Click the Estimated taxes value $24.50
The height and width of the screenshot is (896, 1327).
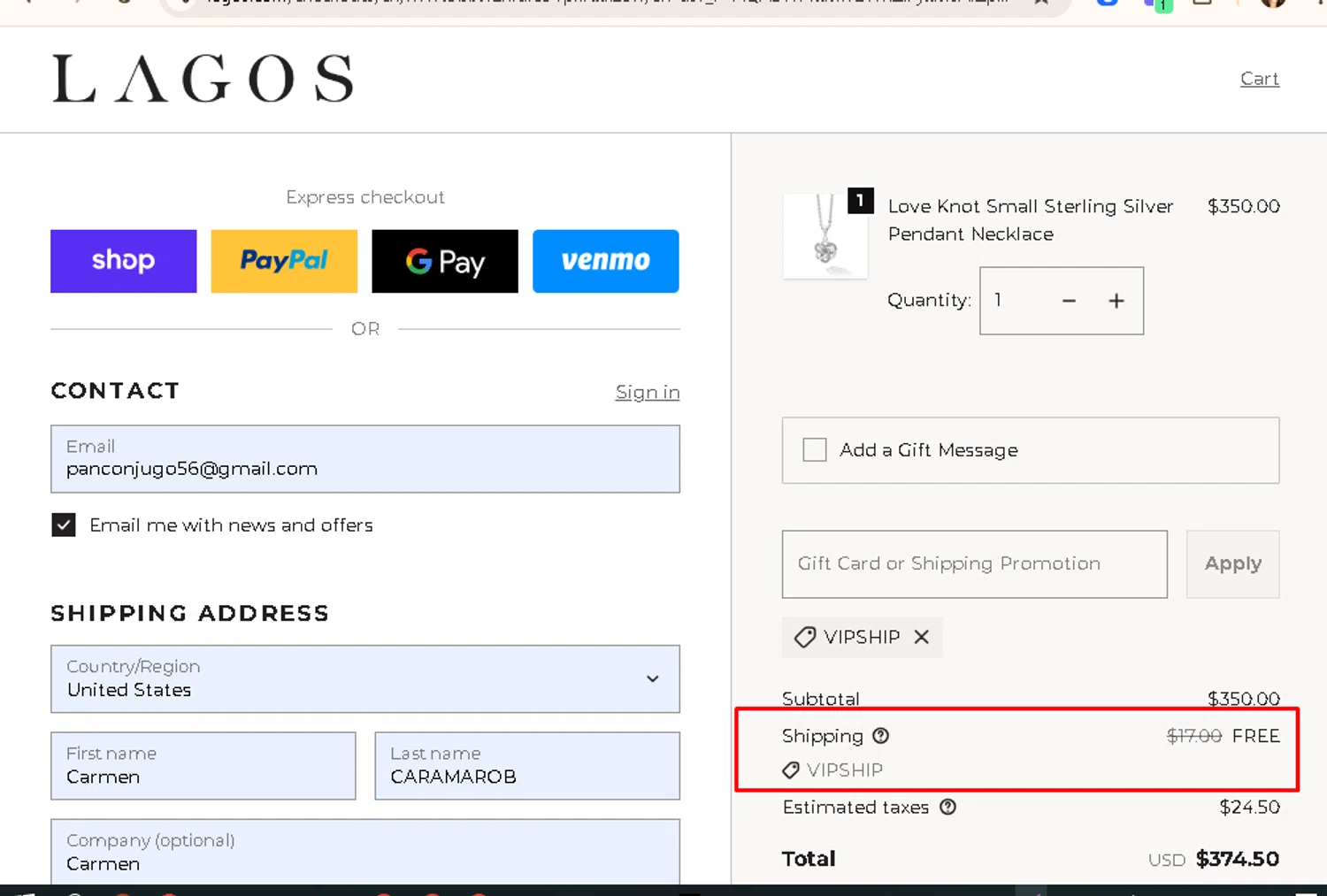point(1250,807)
